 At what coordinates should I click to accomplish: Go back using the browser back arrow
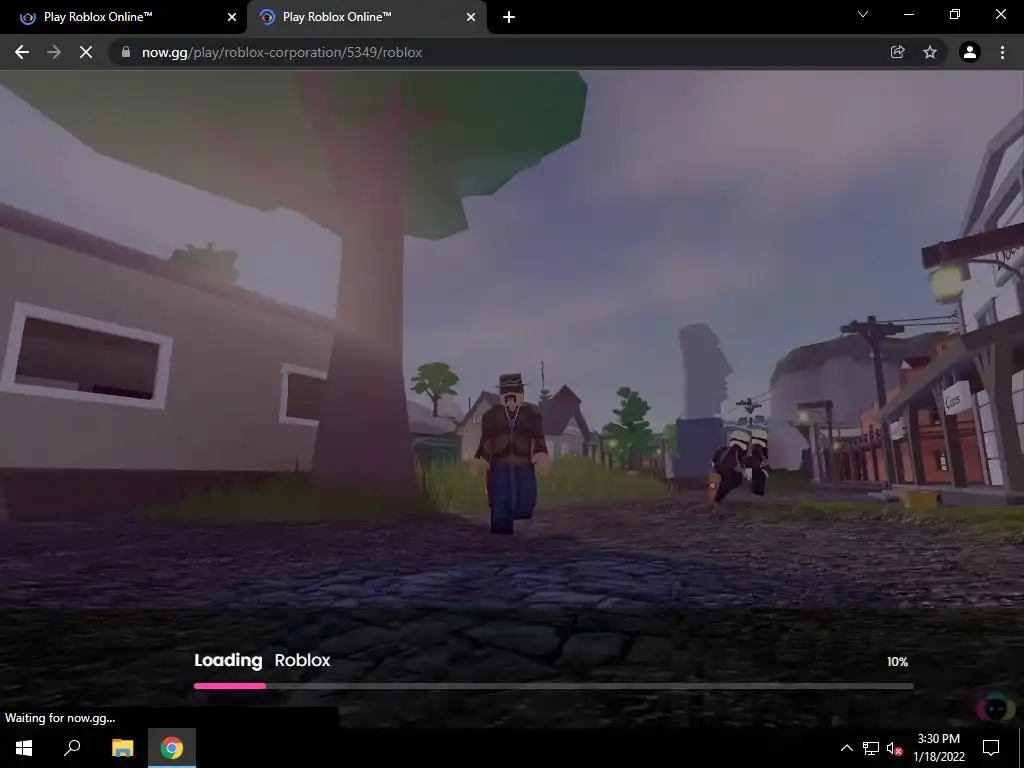[x=22, y=52]
